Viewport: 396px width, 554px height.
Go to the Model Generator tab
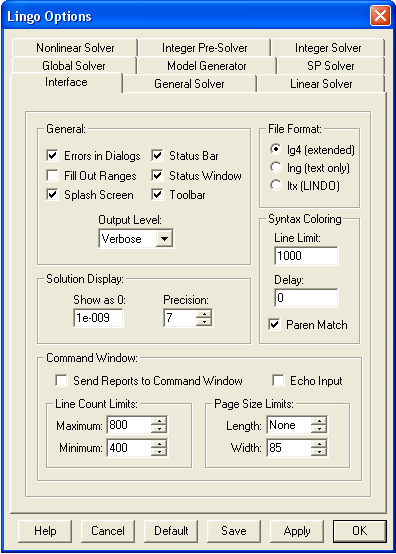(207, 66)
